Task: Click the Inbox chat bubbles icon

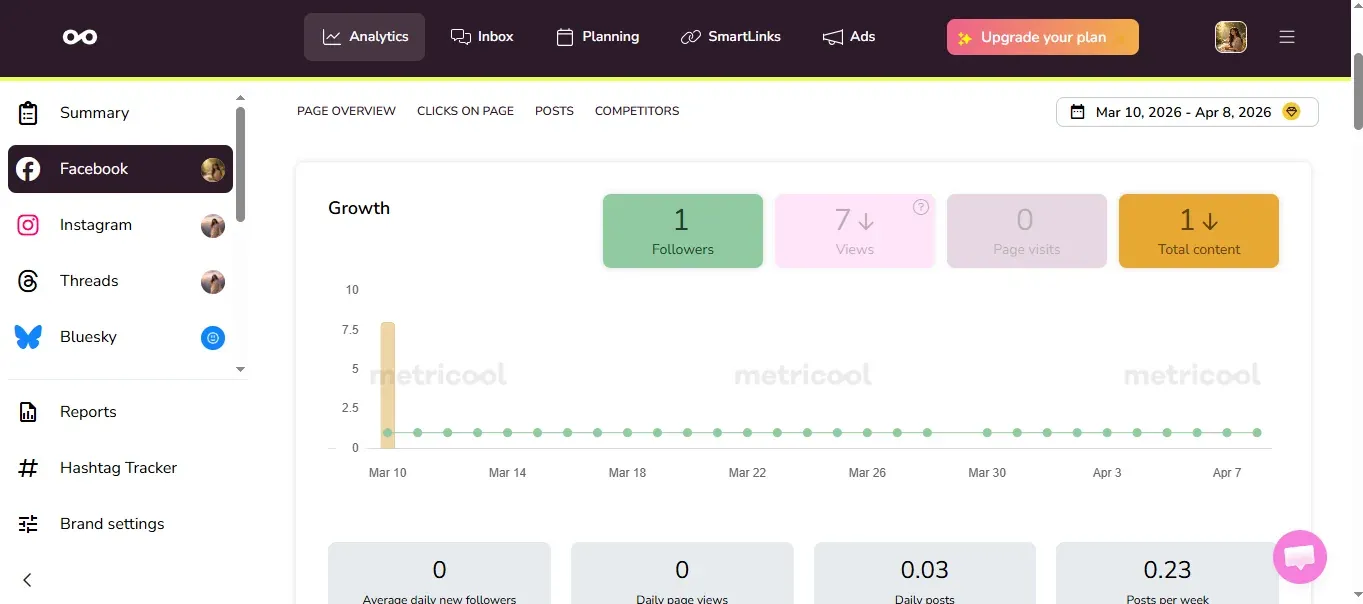Action: point(461,37)
